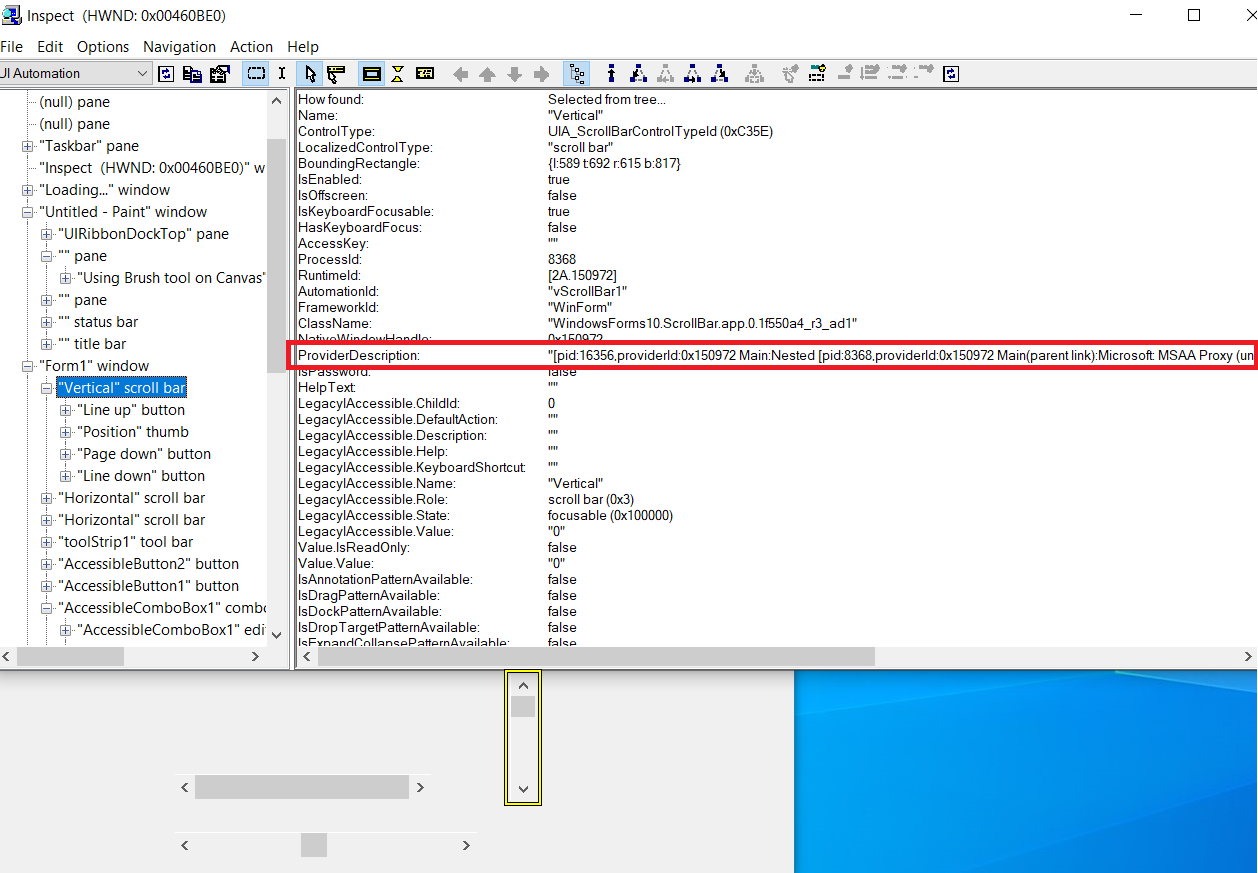Click the vertical scrollbar thumb in Form1
The height and width of the screenshot is (873, 1258).
[x=523, y=707]
